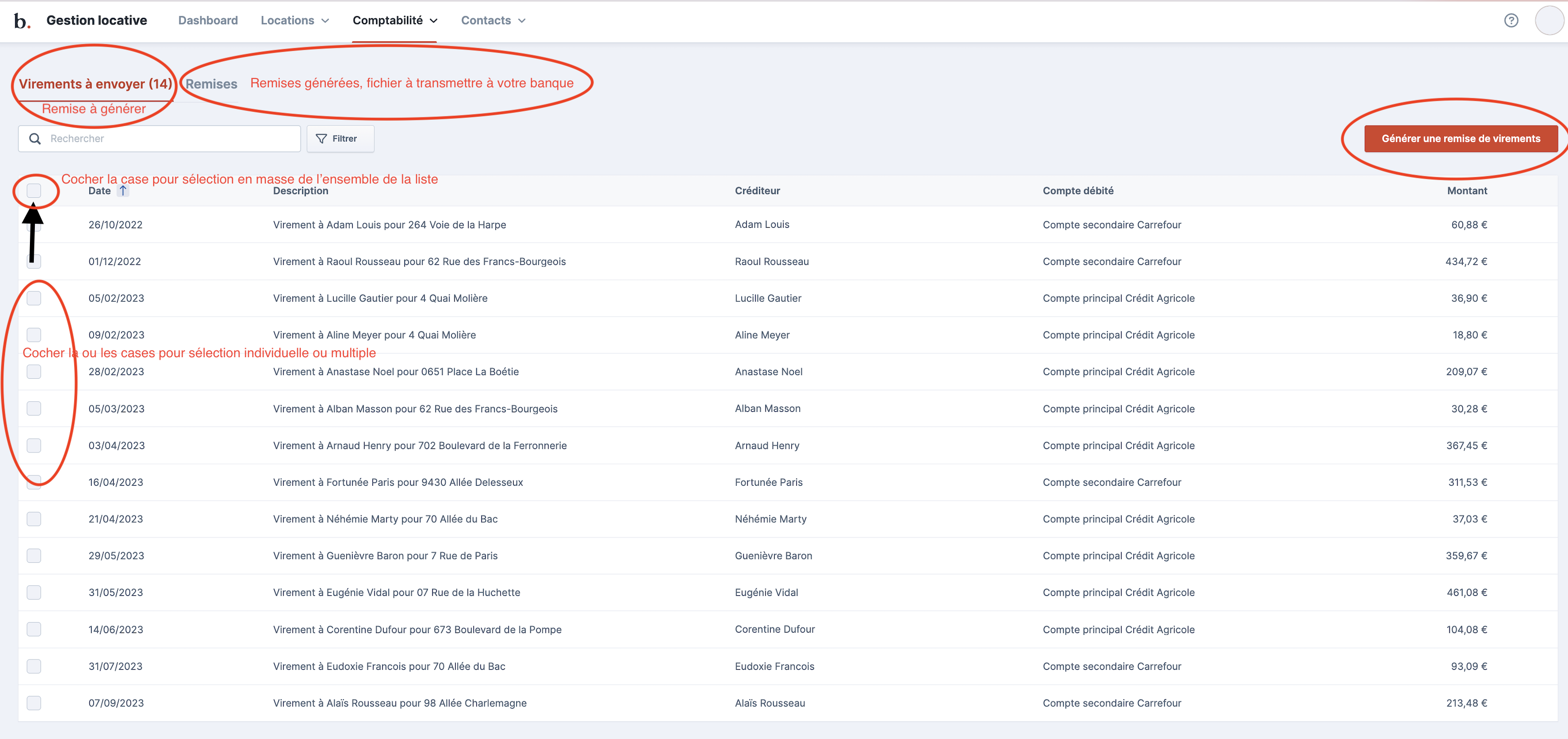
Task: Tick the Alaïs Rousseau transfer checkbox
Action: [34, 703]
